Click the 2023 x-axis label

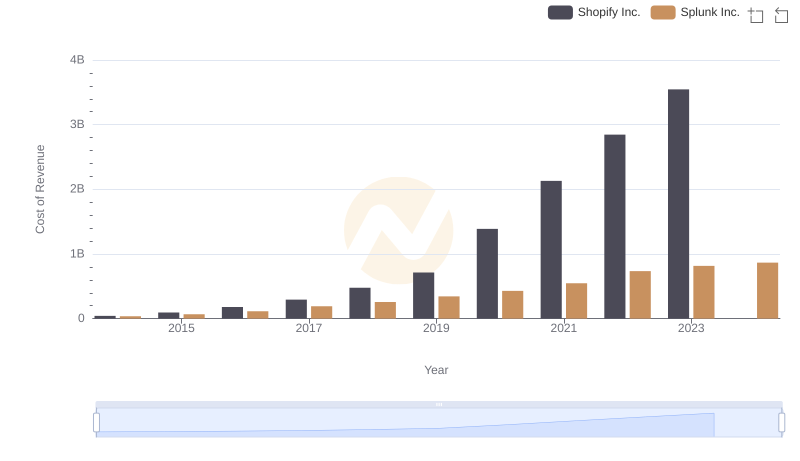[691, 328]
